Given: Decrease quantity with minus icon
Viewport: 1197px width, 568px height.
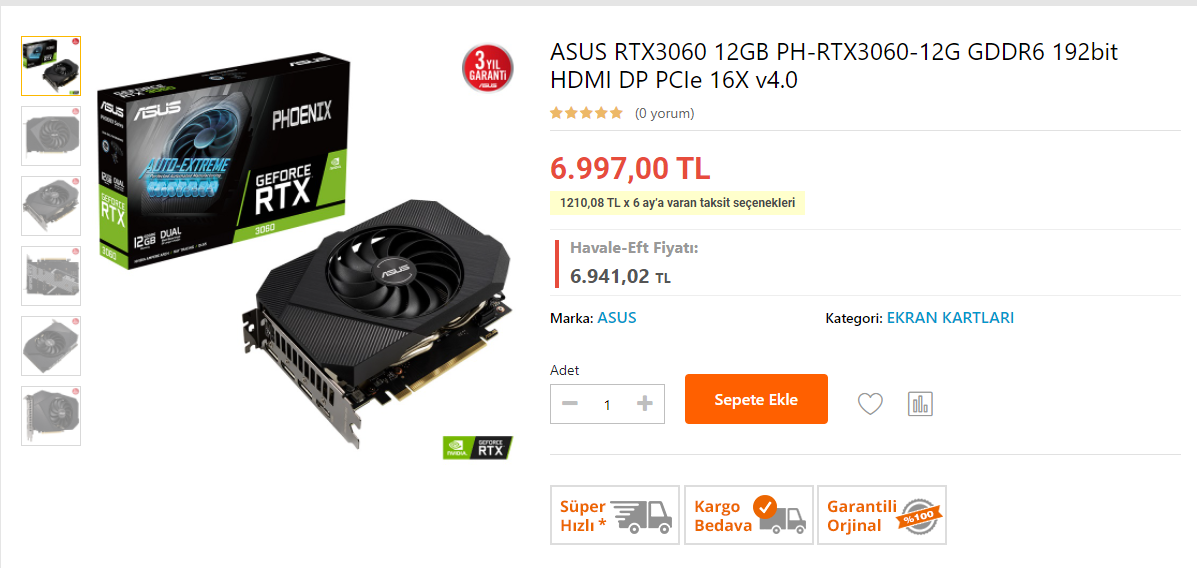Looking at the screenshot, I should pos(569,404).
